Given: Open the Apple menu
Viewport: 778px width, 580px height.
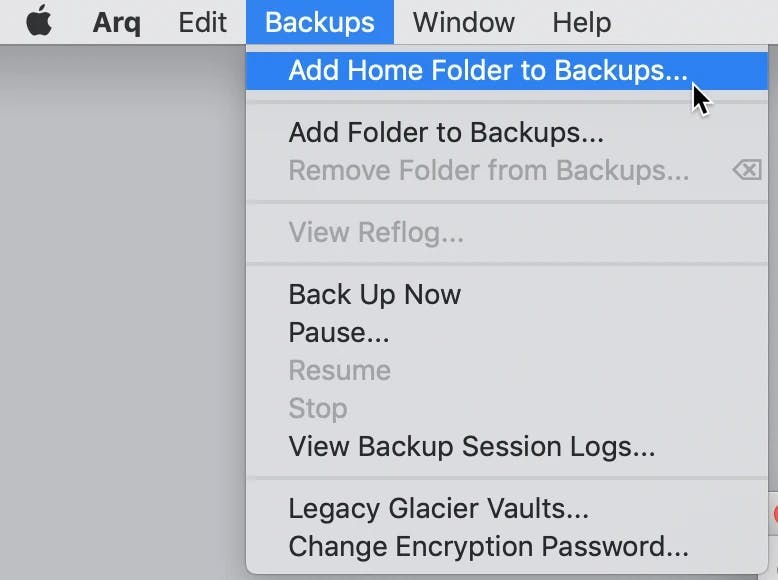Looking at the screenshot, I should [x=39, y=21].
